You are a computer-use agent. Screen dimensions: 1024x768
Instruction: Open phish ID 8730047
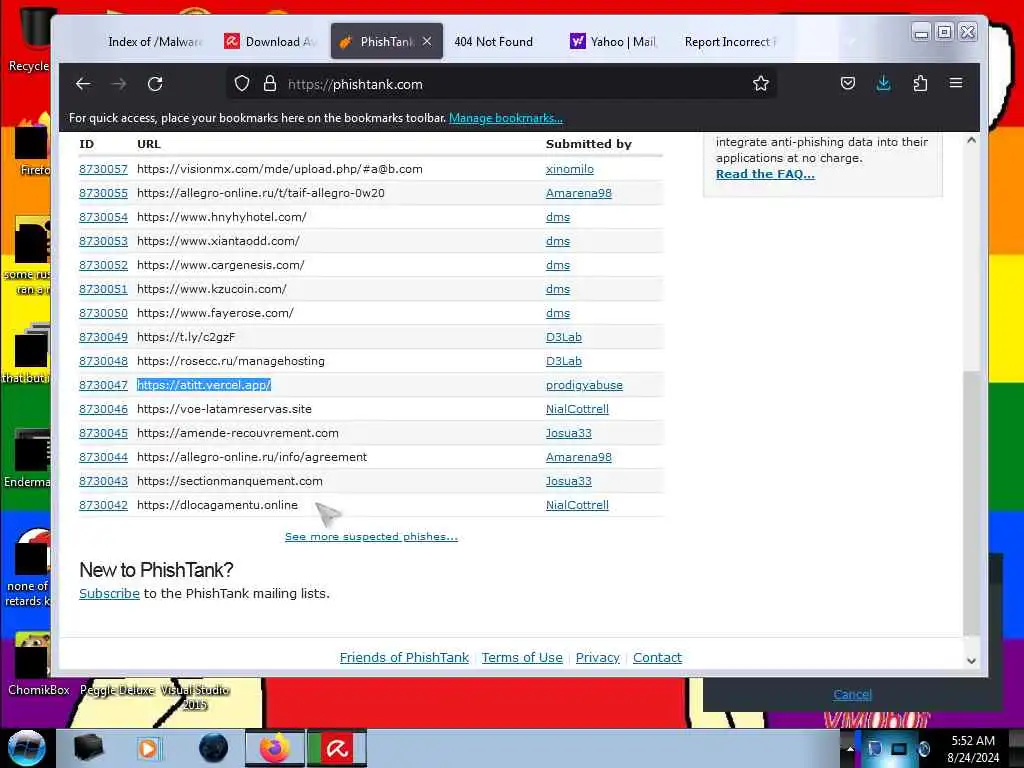click(x=103, y=385)
